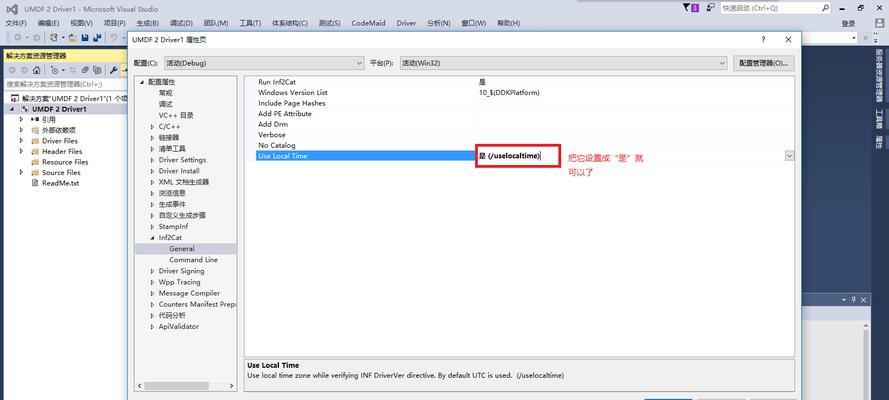Click the 配置管理器(O)... button
This screenshot has width=889, height=400.
pos(764,63)
